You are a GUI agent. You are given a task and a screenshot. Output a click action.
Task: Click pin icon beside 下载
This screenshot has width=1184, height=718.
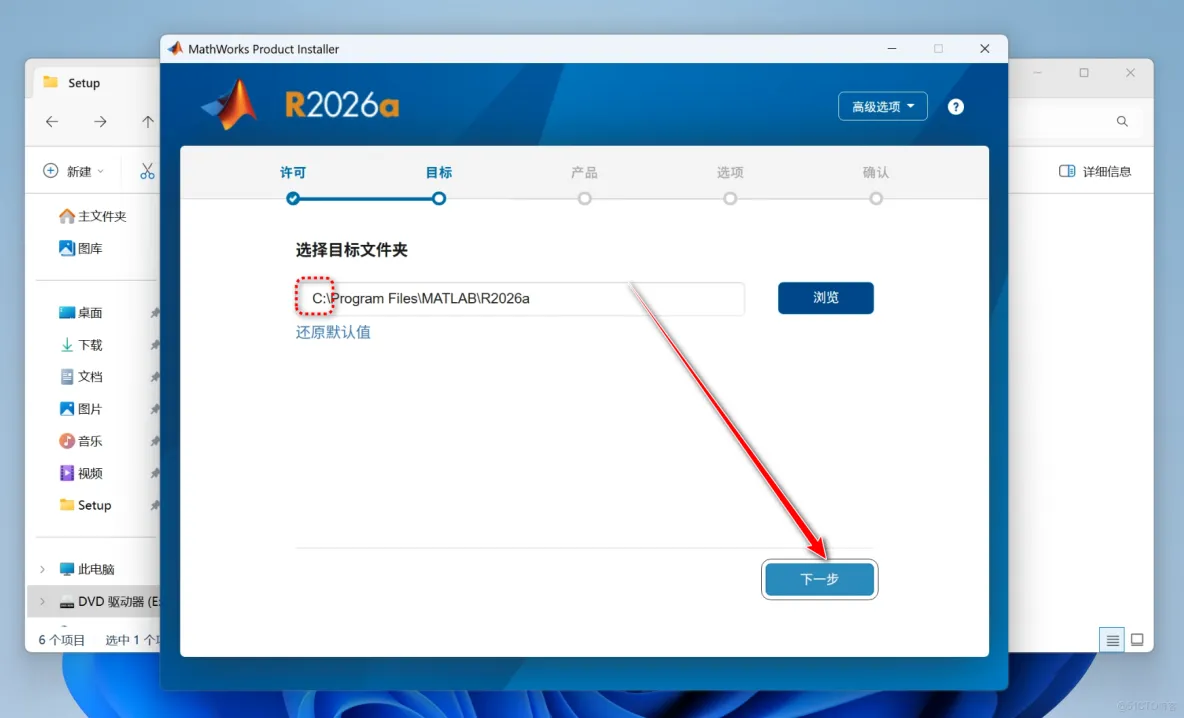(154, 345)
